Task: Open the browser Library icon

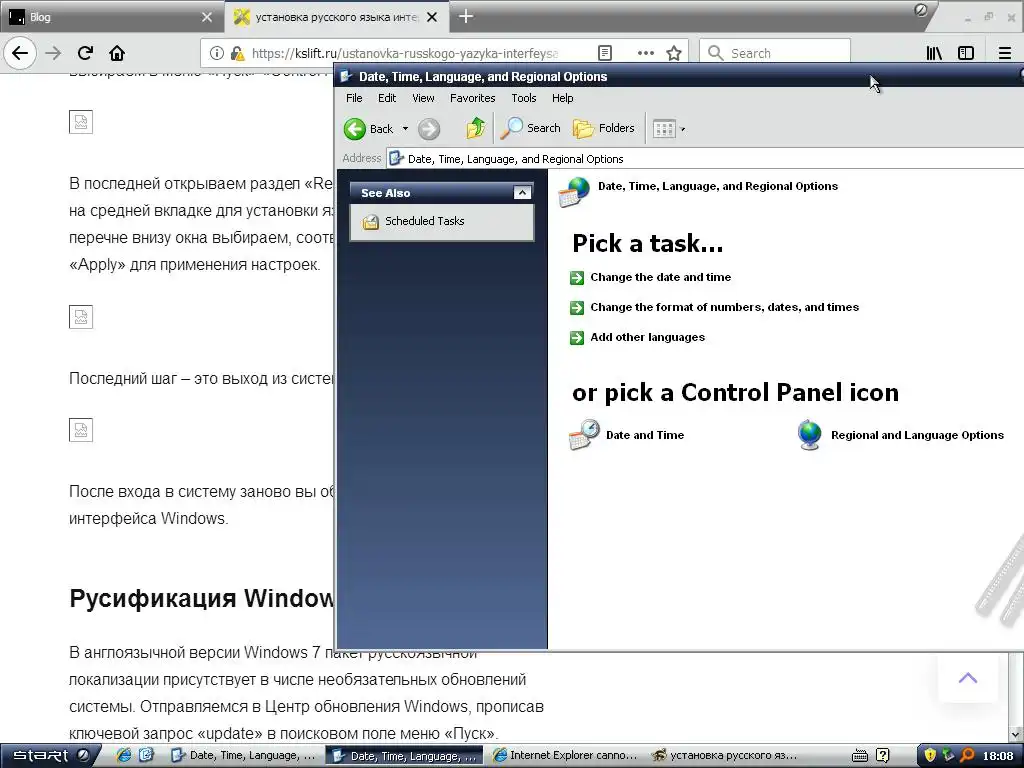Action: tap(934, 53)
